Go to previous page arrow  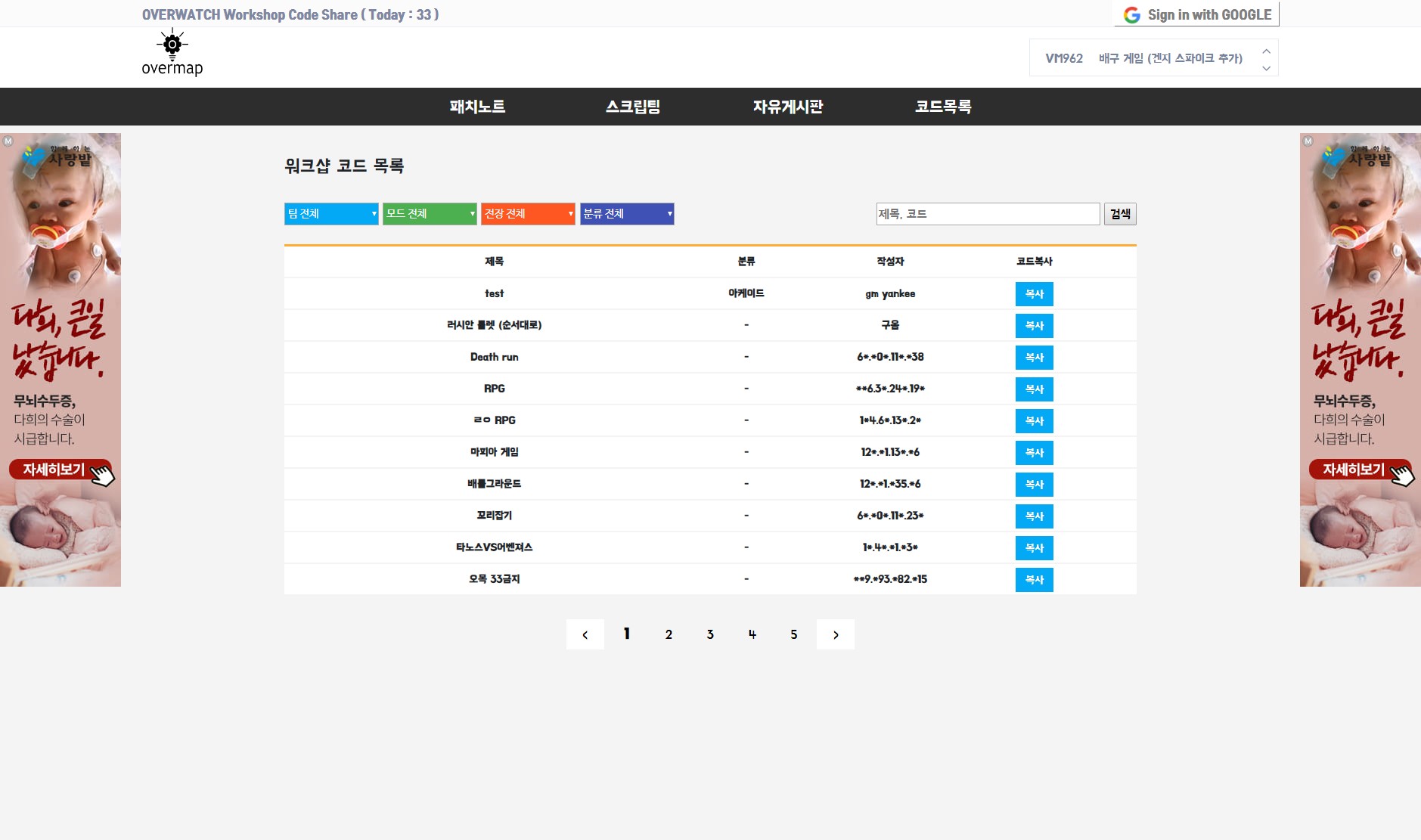coord(585,634)
